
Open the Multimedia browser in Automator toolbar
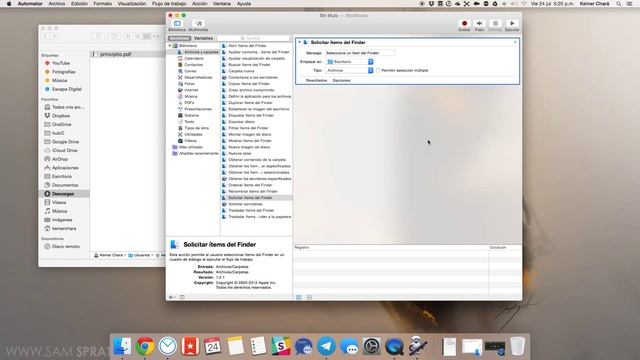198,25
